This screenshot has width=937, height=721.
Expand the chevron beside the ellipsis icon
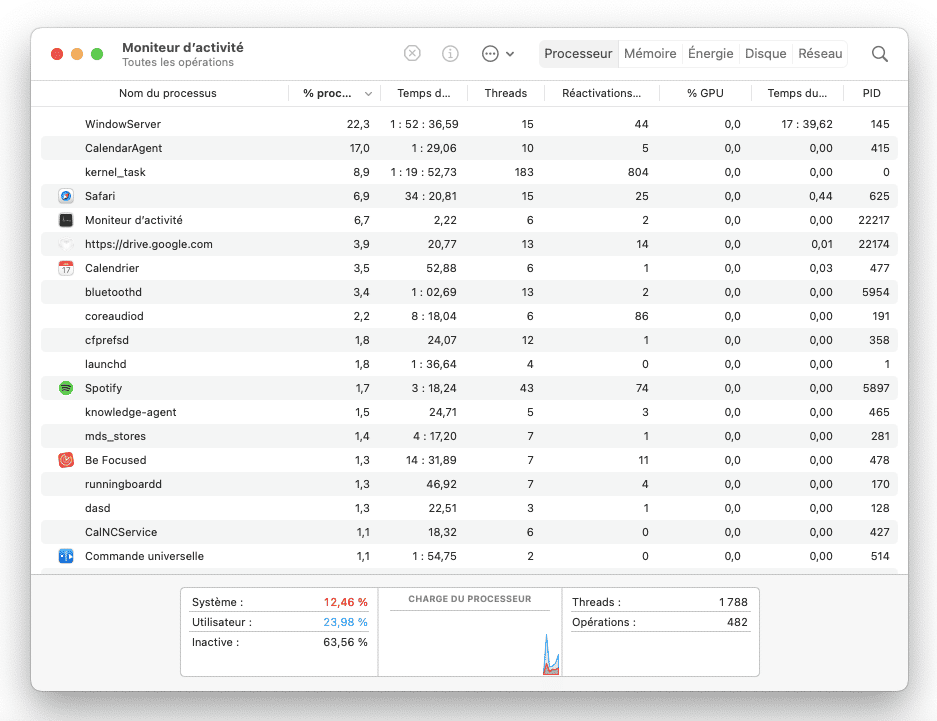510,54
